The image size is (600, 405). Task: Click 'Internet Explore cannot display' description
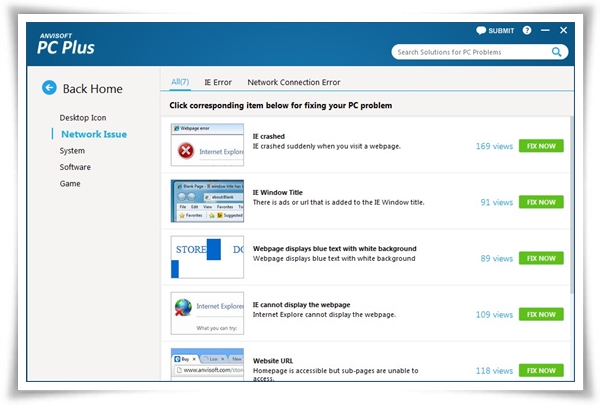click(324, 315)
